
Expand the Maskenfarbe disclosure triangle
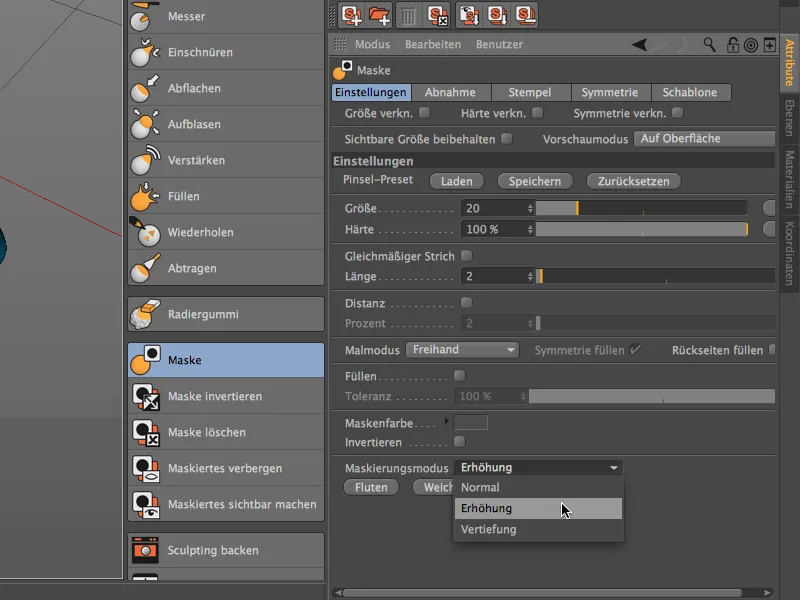(447, 421)
